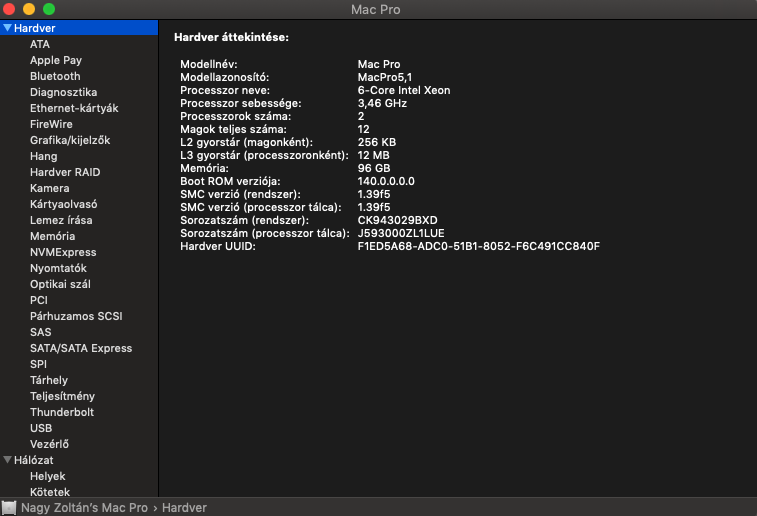The image size is (757, 516).
Task: Click the 3,46 GHz processor speed
Action: 382,103
